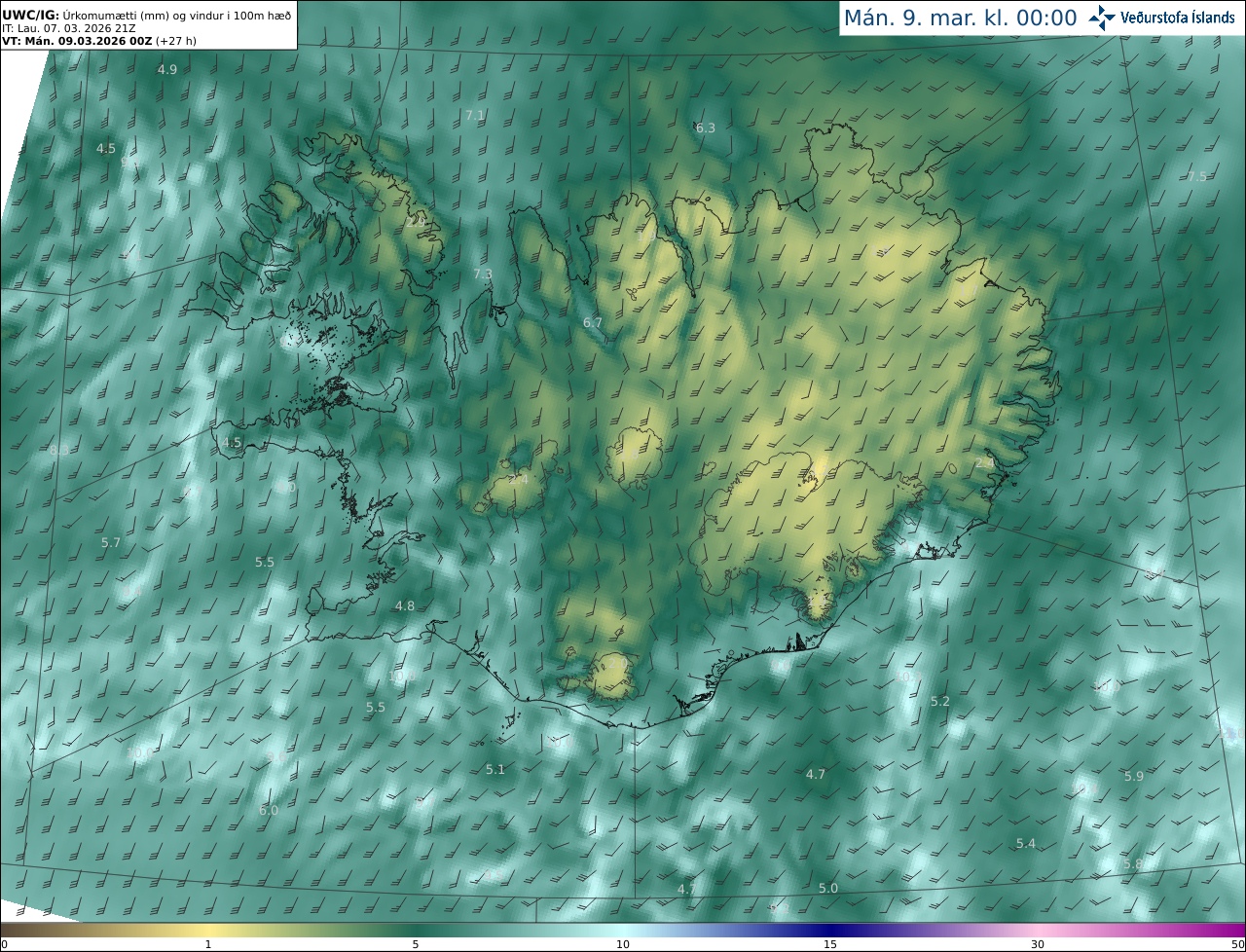Click the title line starting with UWC/IG
Image resolution: width=1246 pixels, height=952 pixels.
tap(147, 15)
